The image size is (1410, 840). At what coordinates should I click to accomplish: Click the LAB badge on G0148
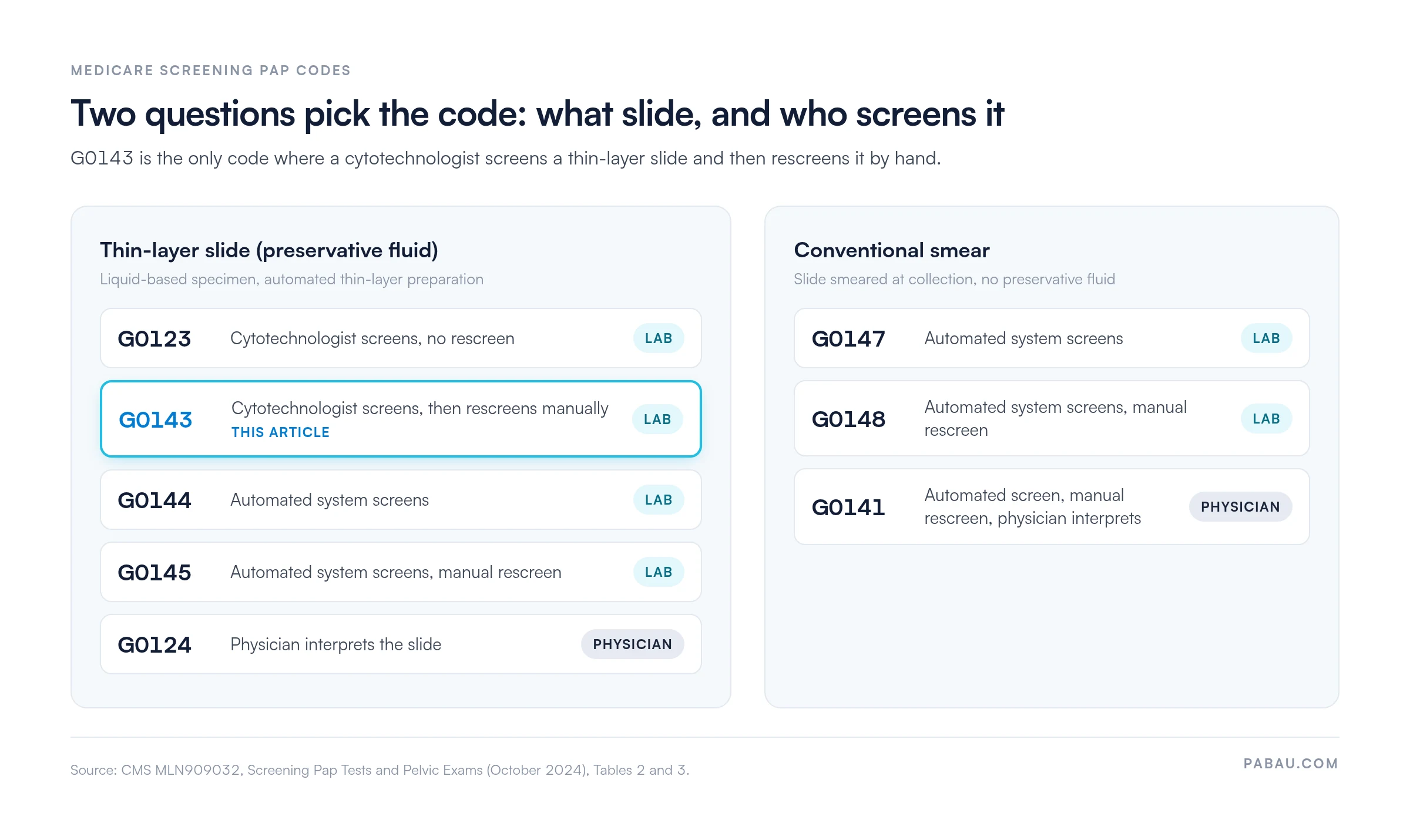coord(1266,419)
